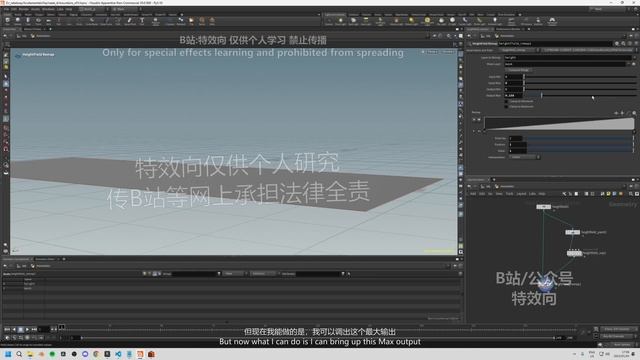Jump to the last frame
Image resolution: width=640 pixels, height=360 pixels.
click(34, 329)
